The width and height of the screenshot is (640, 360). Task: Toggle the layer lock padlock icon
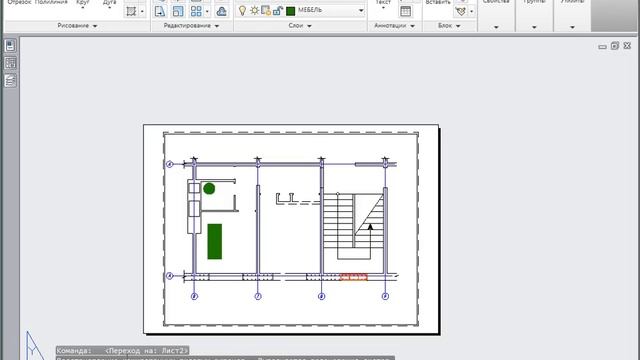pos(278,11)
